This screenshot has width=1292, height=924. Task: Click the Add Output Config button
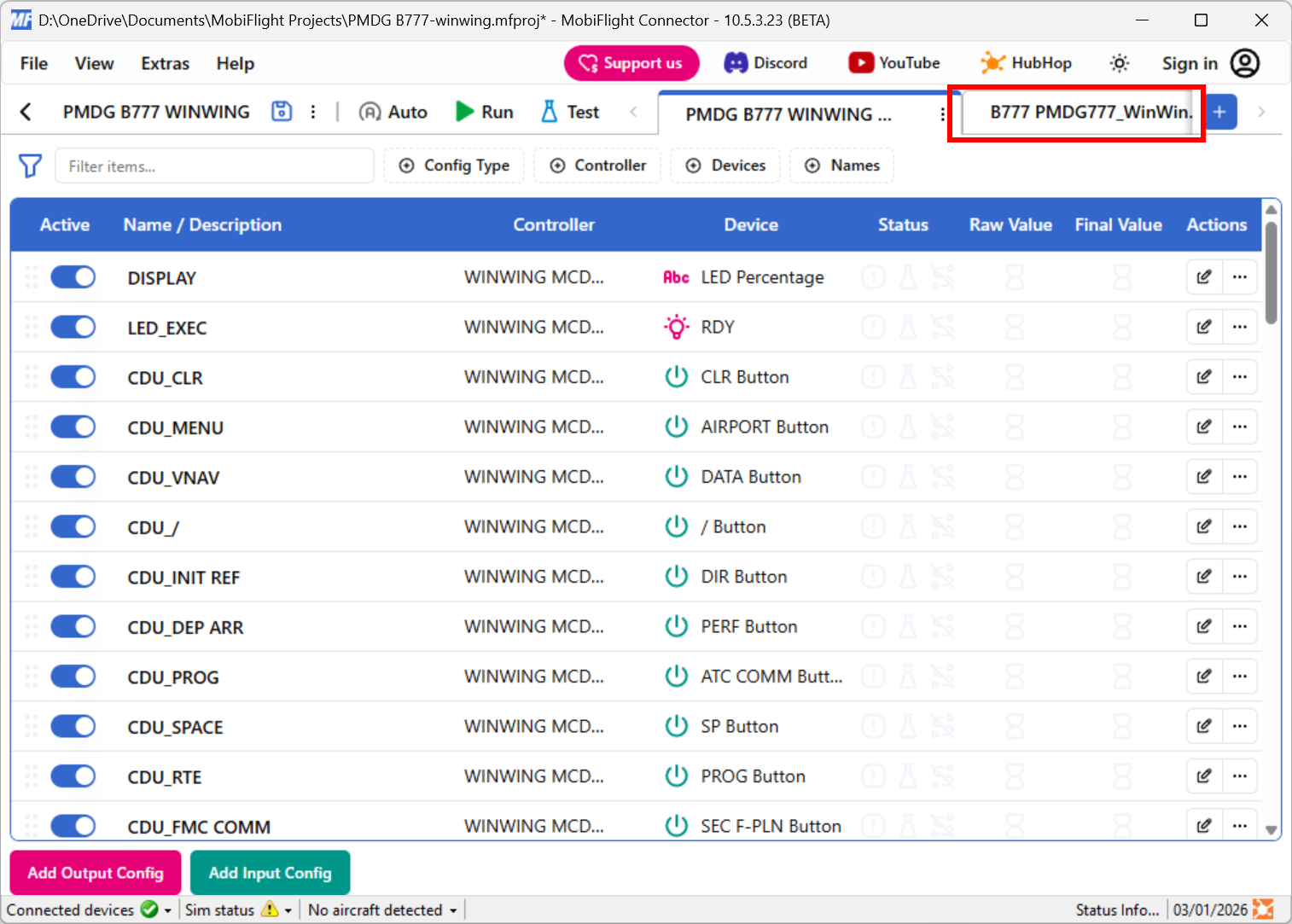pos(95,873)
